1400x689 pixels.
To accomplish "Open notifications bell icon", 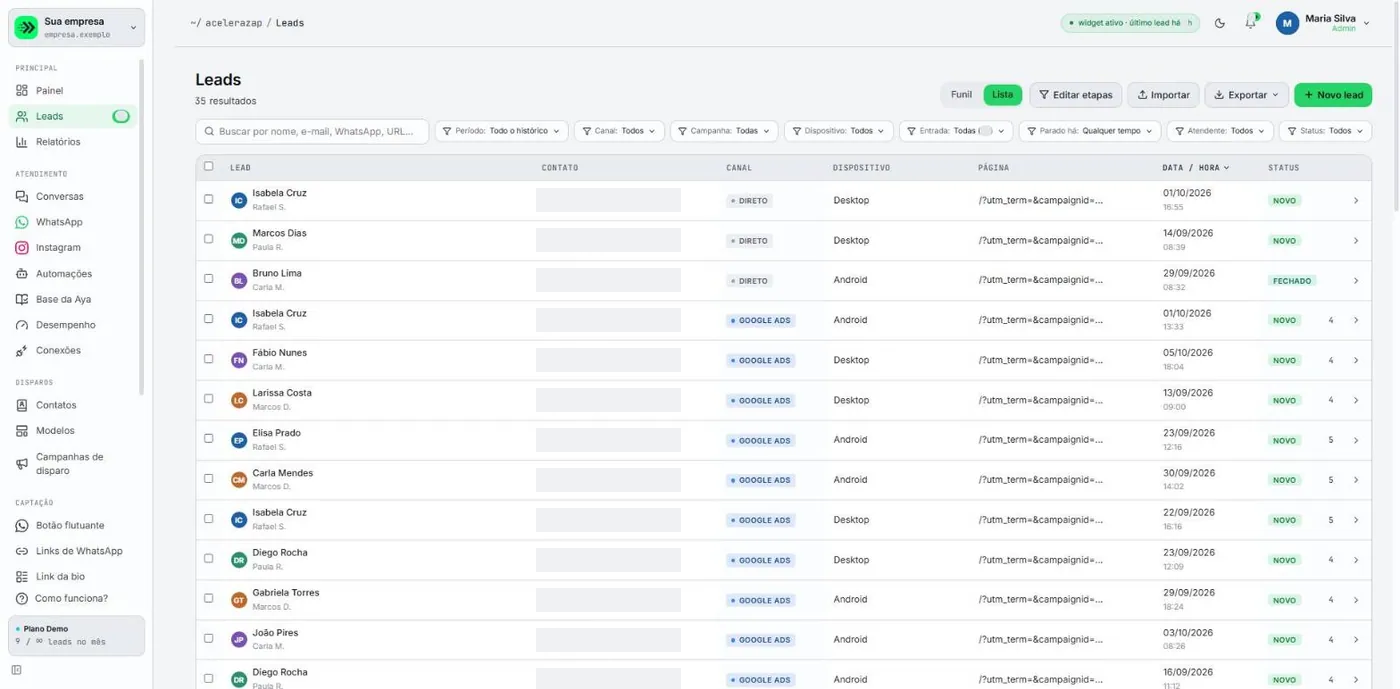I will point(1250,22).
